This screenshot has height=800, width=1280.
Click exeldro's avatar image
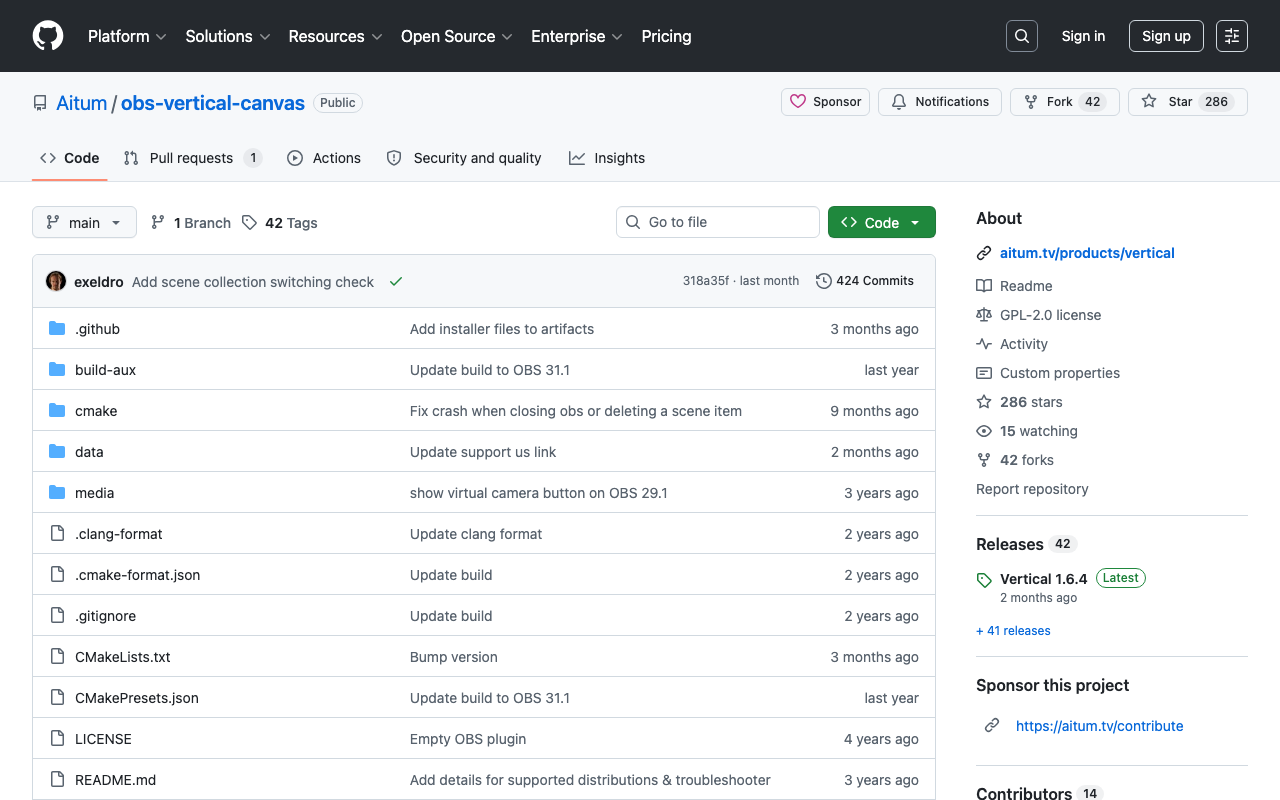56,281
